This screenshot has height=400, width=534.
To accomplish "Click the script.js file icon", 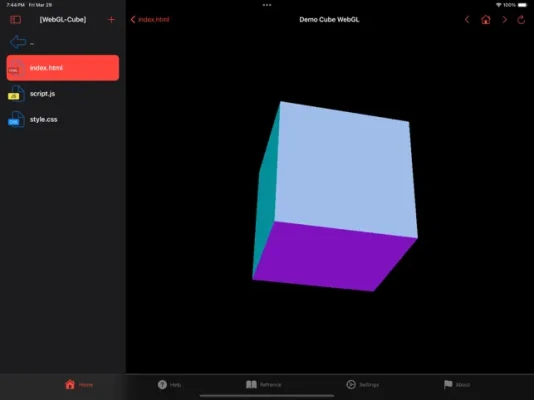I will pos(16,94).
